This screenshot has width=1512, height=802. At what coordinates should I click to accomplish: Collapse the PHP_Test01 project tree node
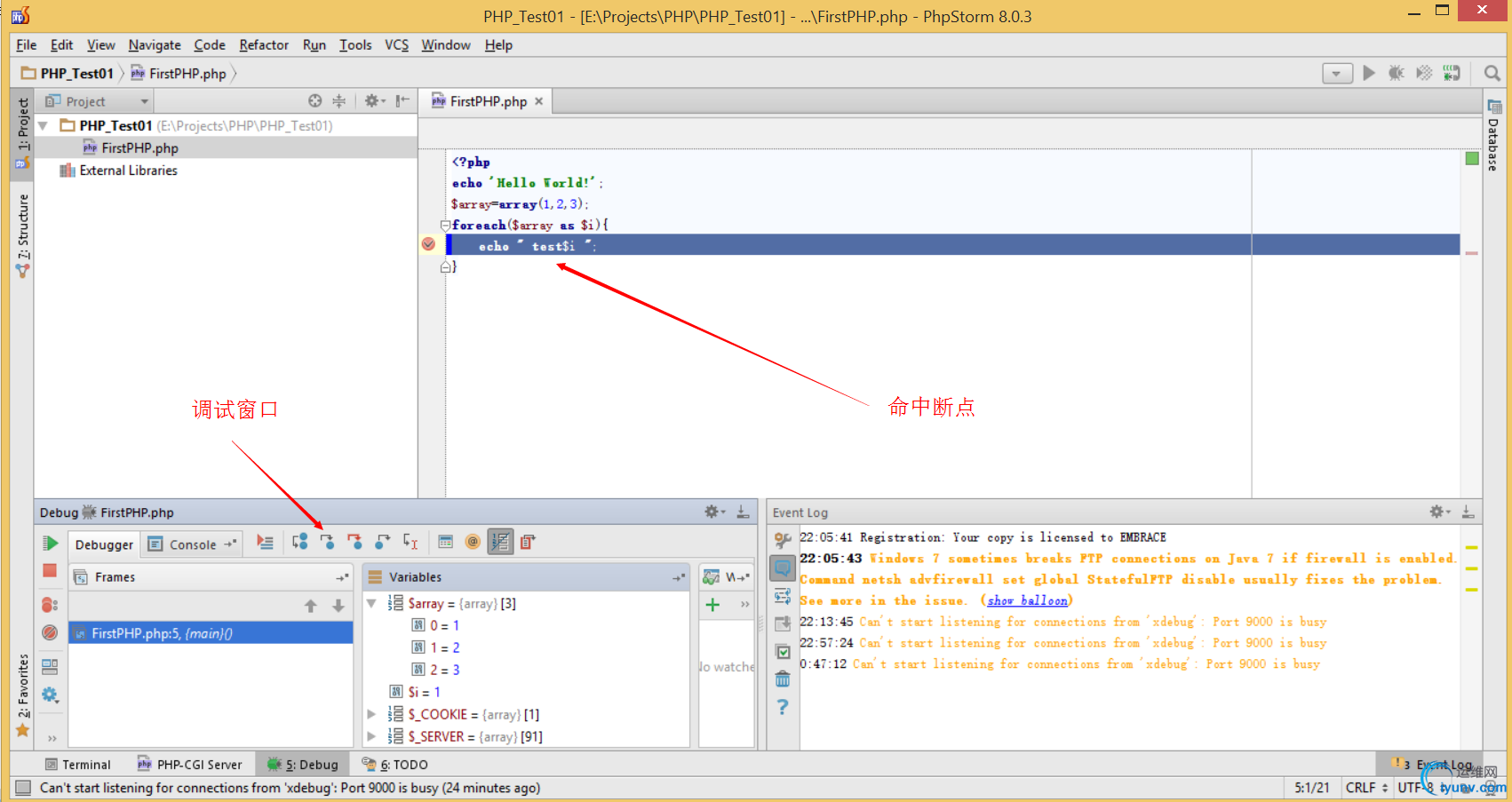(x=43, y=126)
